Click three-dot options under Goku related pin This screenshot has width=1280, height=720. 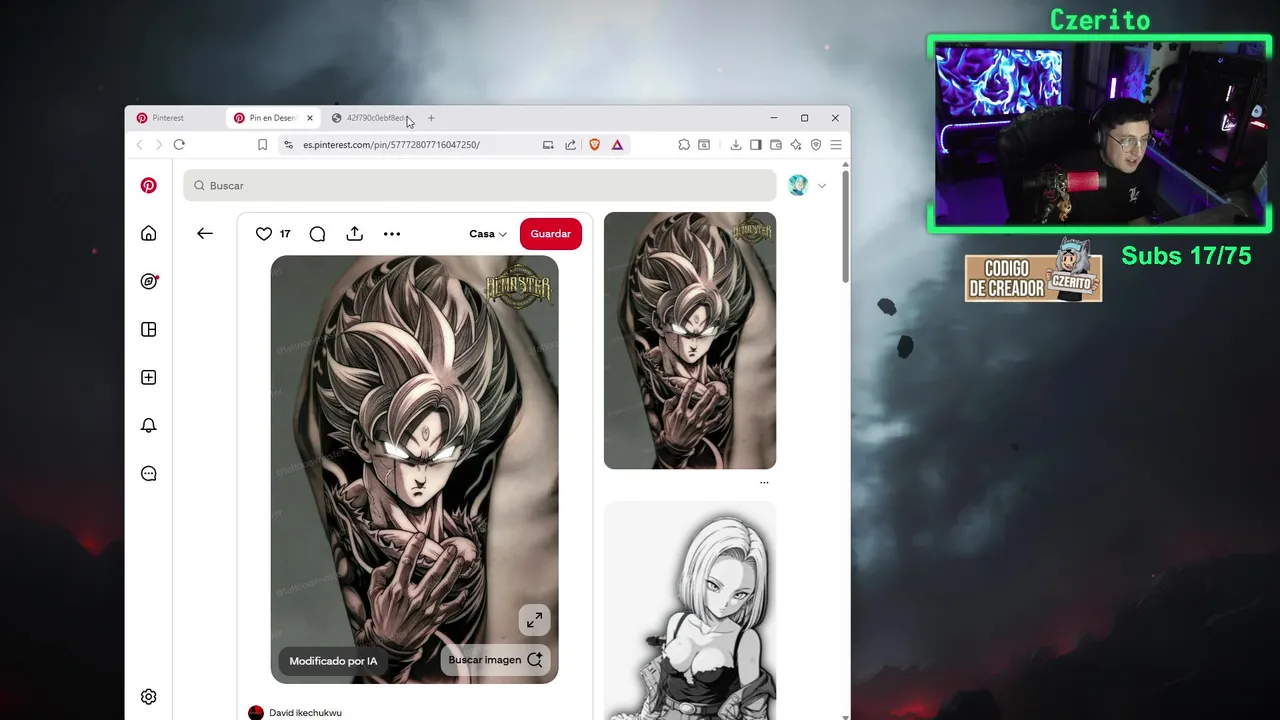click(x=764, y=482)
